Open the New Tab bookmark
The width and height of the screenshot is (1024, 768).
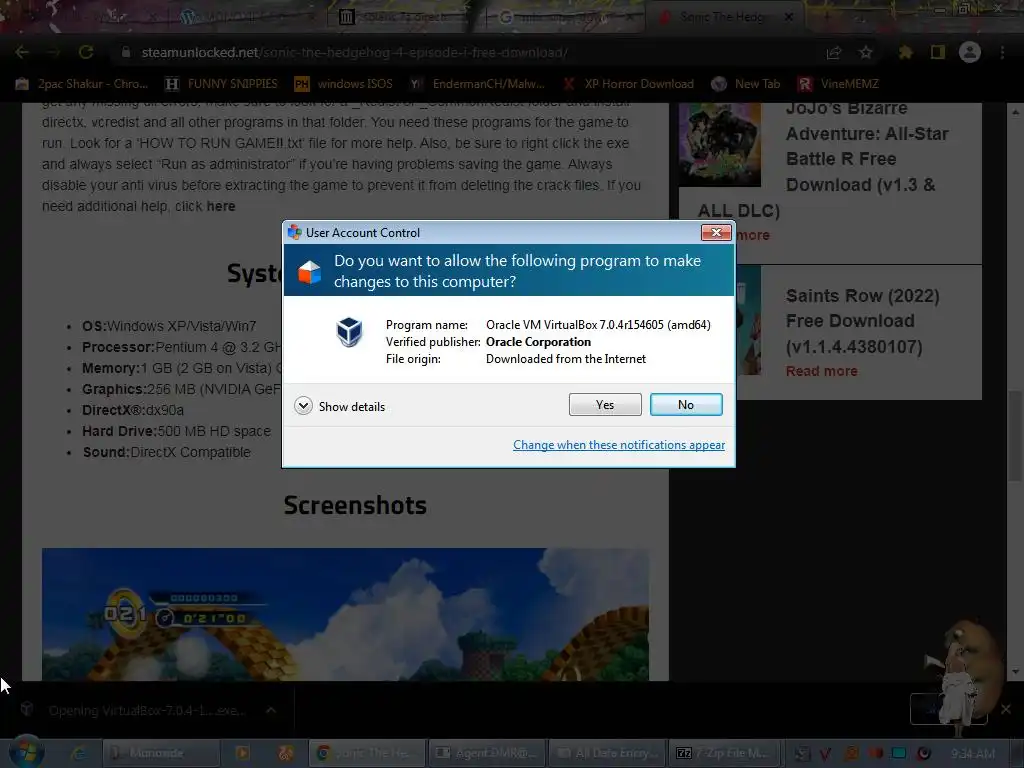[746, 84]
